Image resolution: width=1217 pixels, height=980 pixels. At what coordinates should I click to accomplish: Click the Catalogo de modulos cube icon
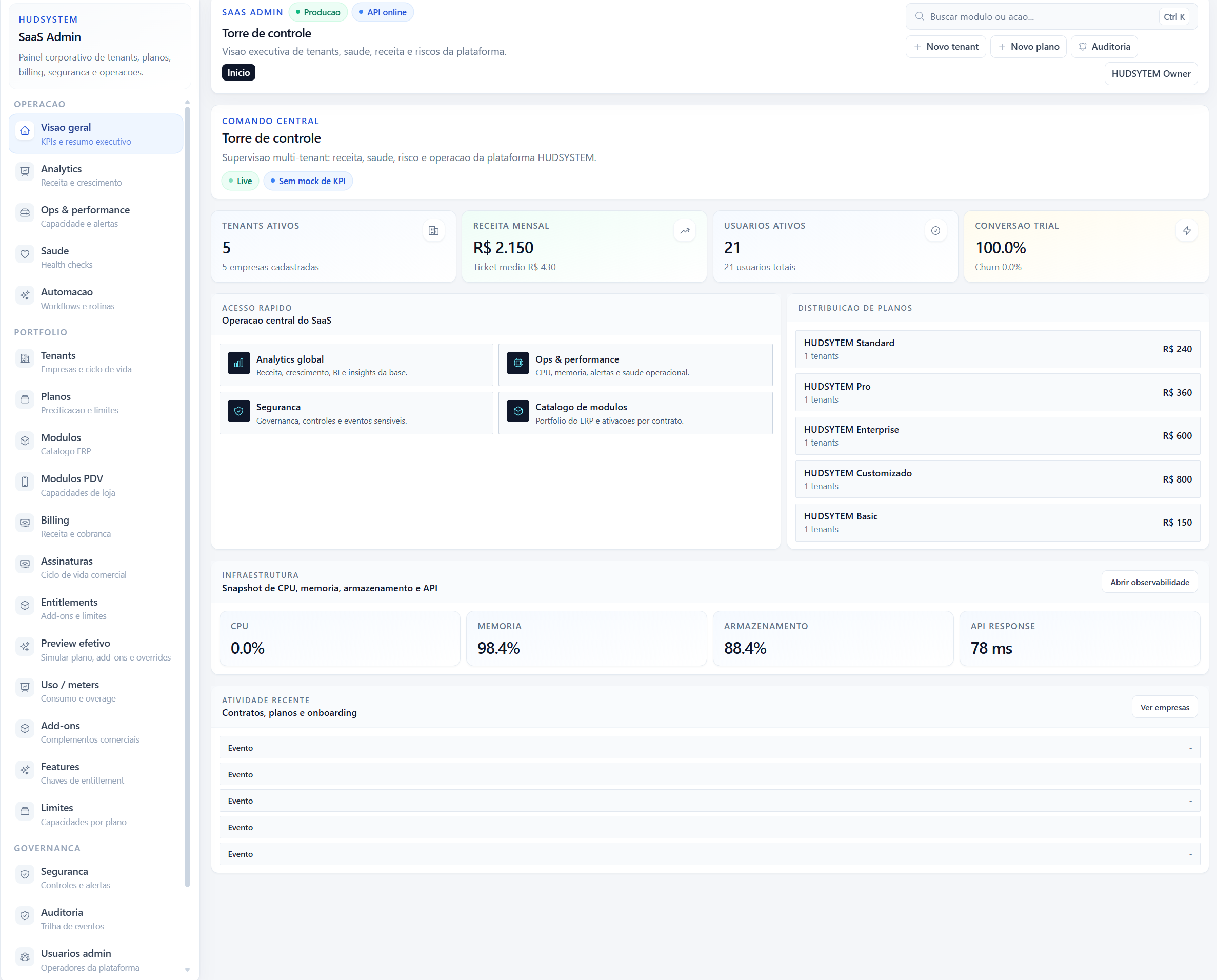[517, 411]
